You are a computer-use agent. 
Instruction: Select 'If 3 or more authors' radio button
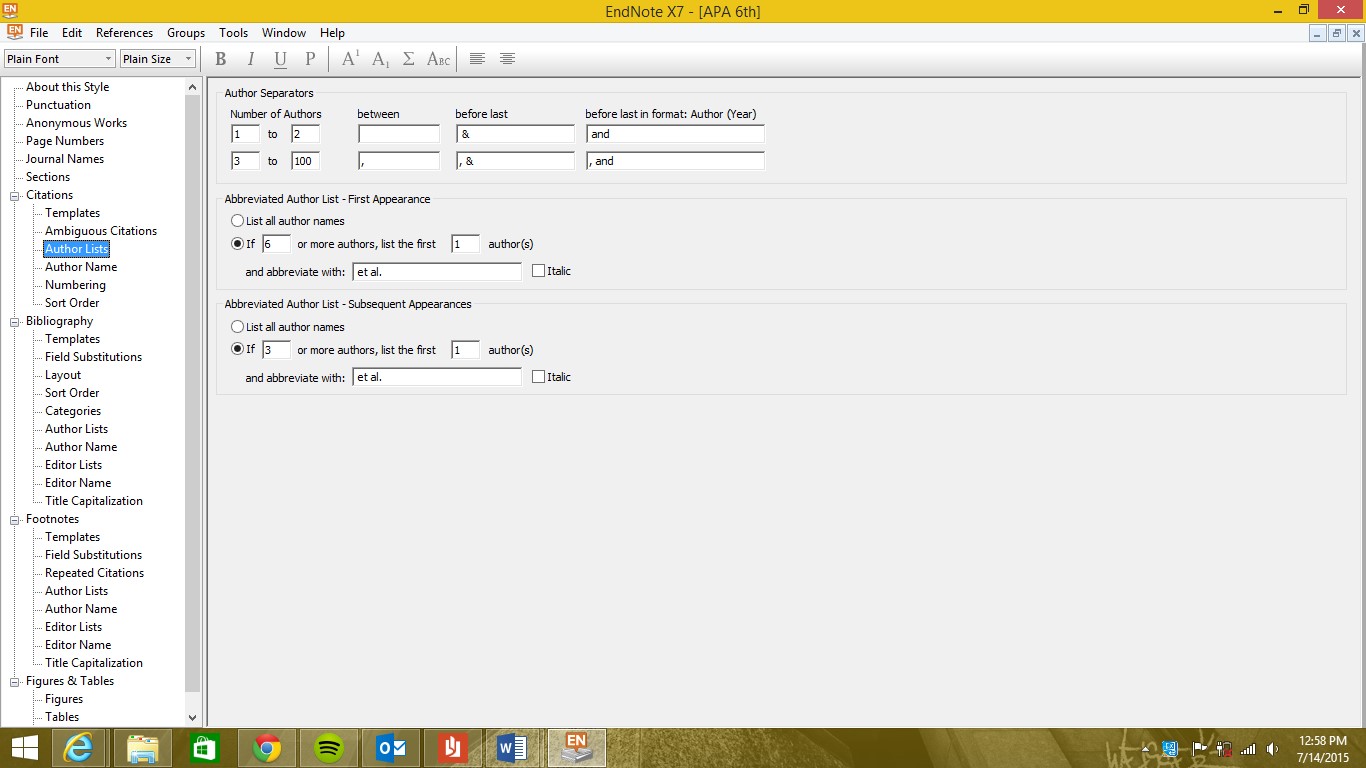(x=237, y=350)
